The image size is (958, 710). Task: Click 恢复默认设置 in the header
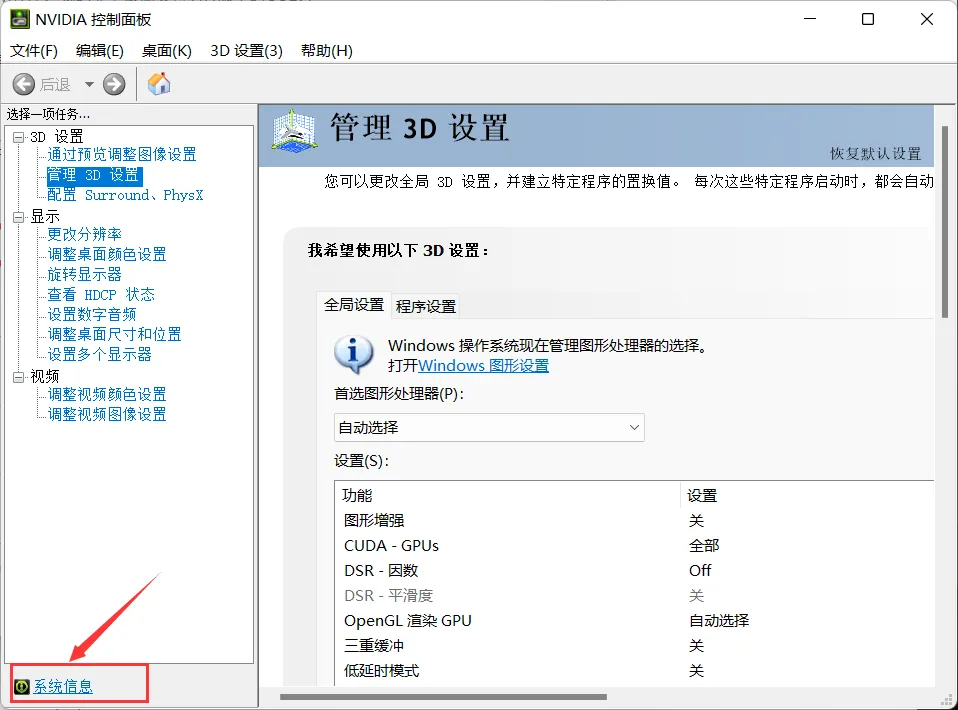click(x=875, y=154)
